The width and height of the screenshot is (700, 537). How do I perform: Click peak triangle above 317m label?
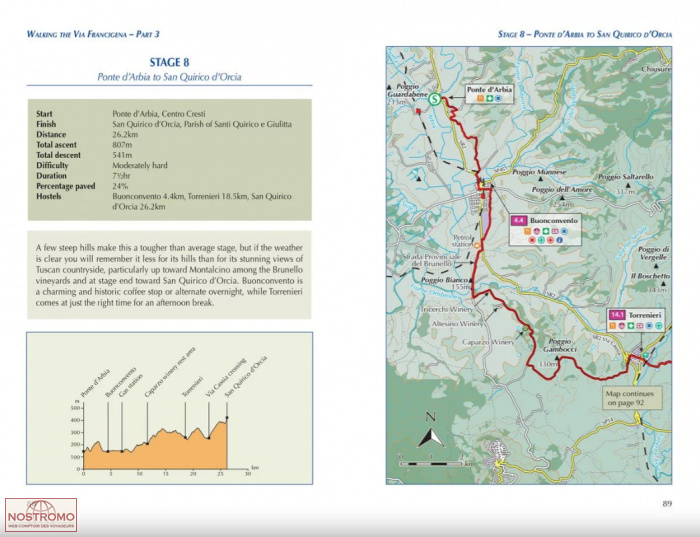tap(628, 185)
